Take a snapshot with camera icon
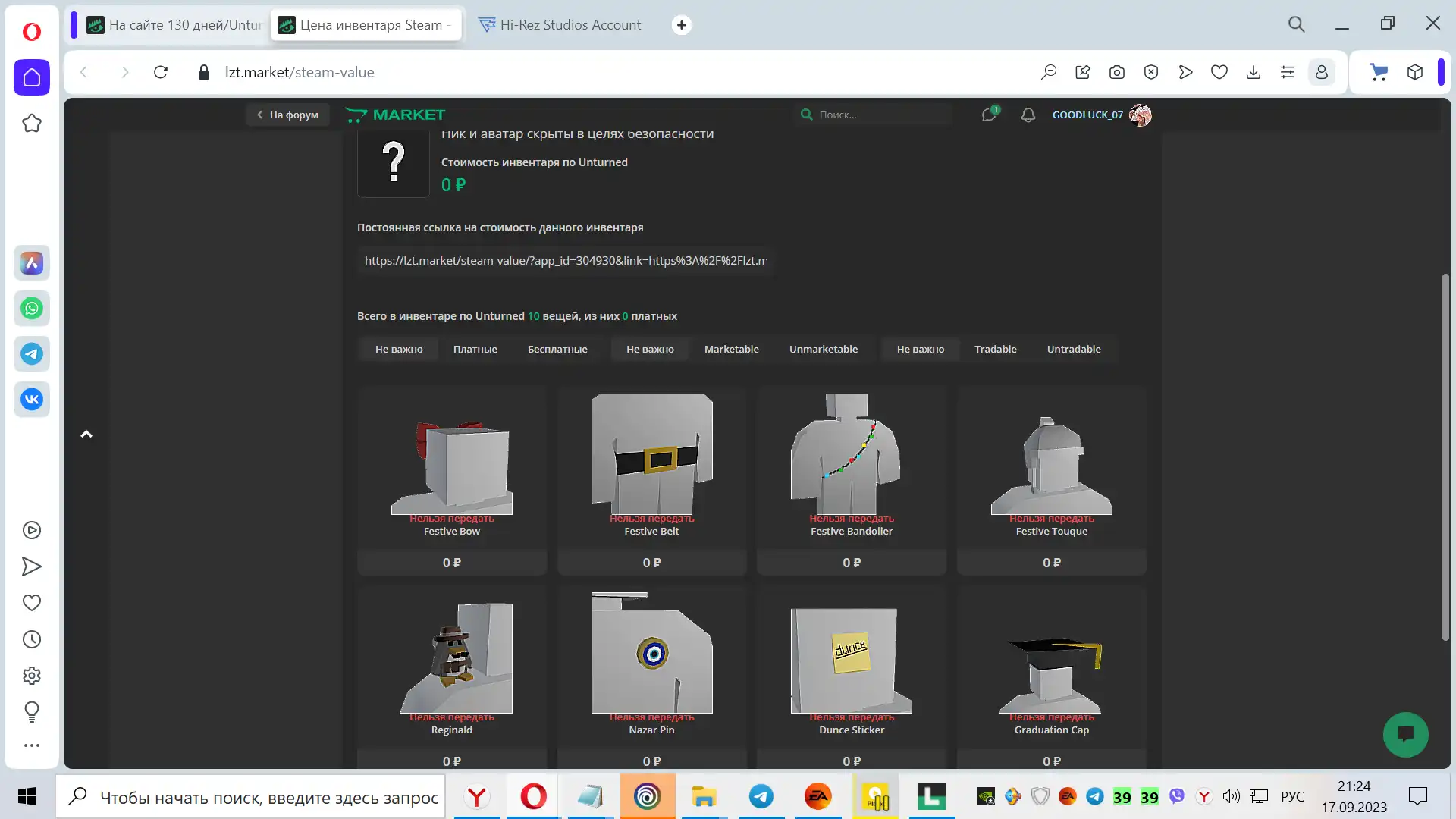 pyautogui.click(x=1116, y=72)
